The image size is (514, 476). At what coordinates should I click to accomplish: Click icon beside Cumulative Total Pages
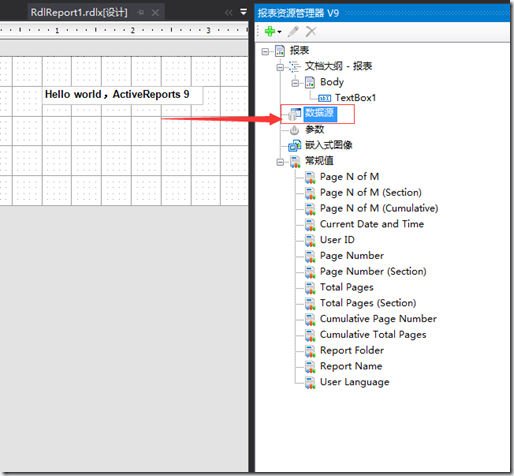click(x=310, y=335)
